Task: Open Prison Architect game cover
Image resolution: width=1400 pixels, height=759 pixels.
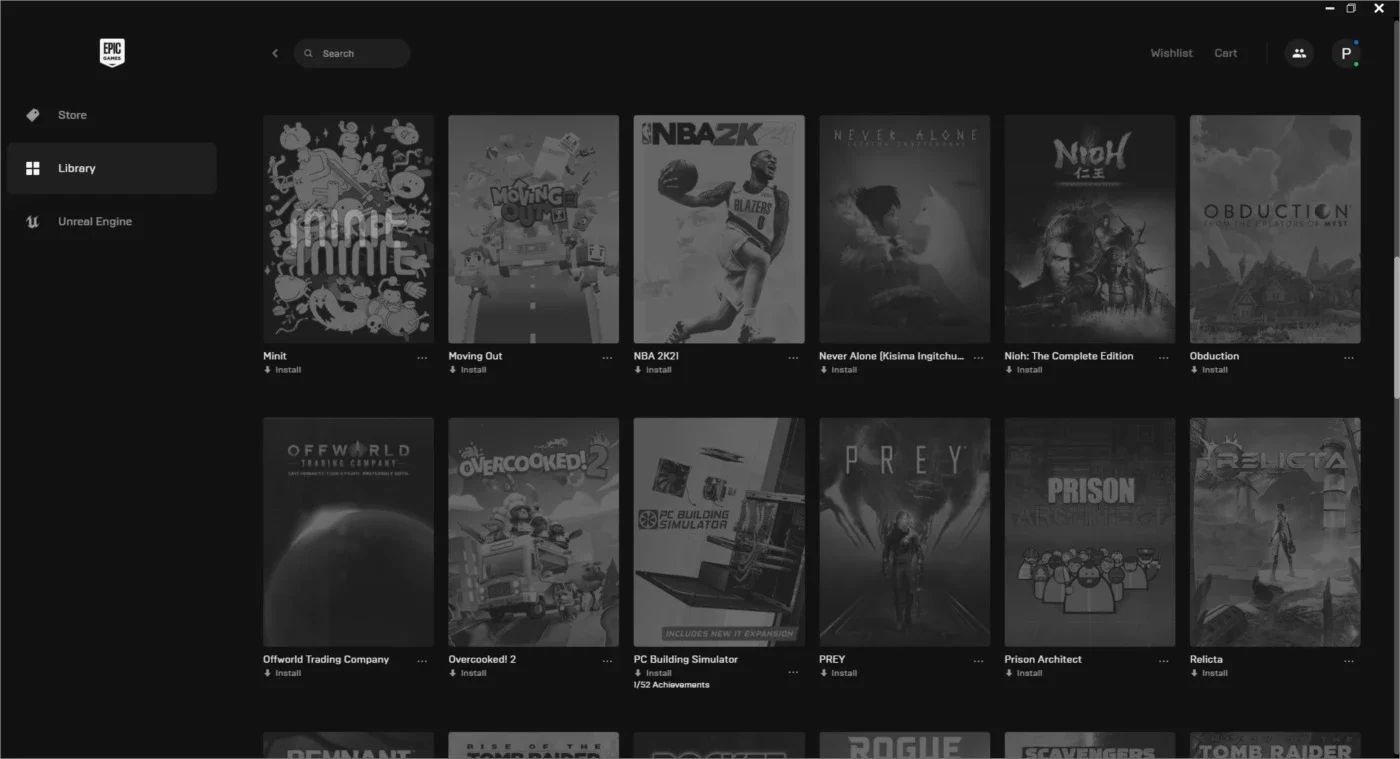Action: 1090,532
